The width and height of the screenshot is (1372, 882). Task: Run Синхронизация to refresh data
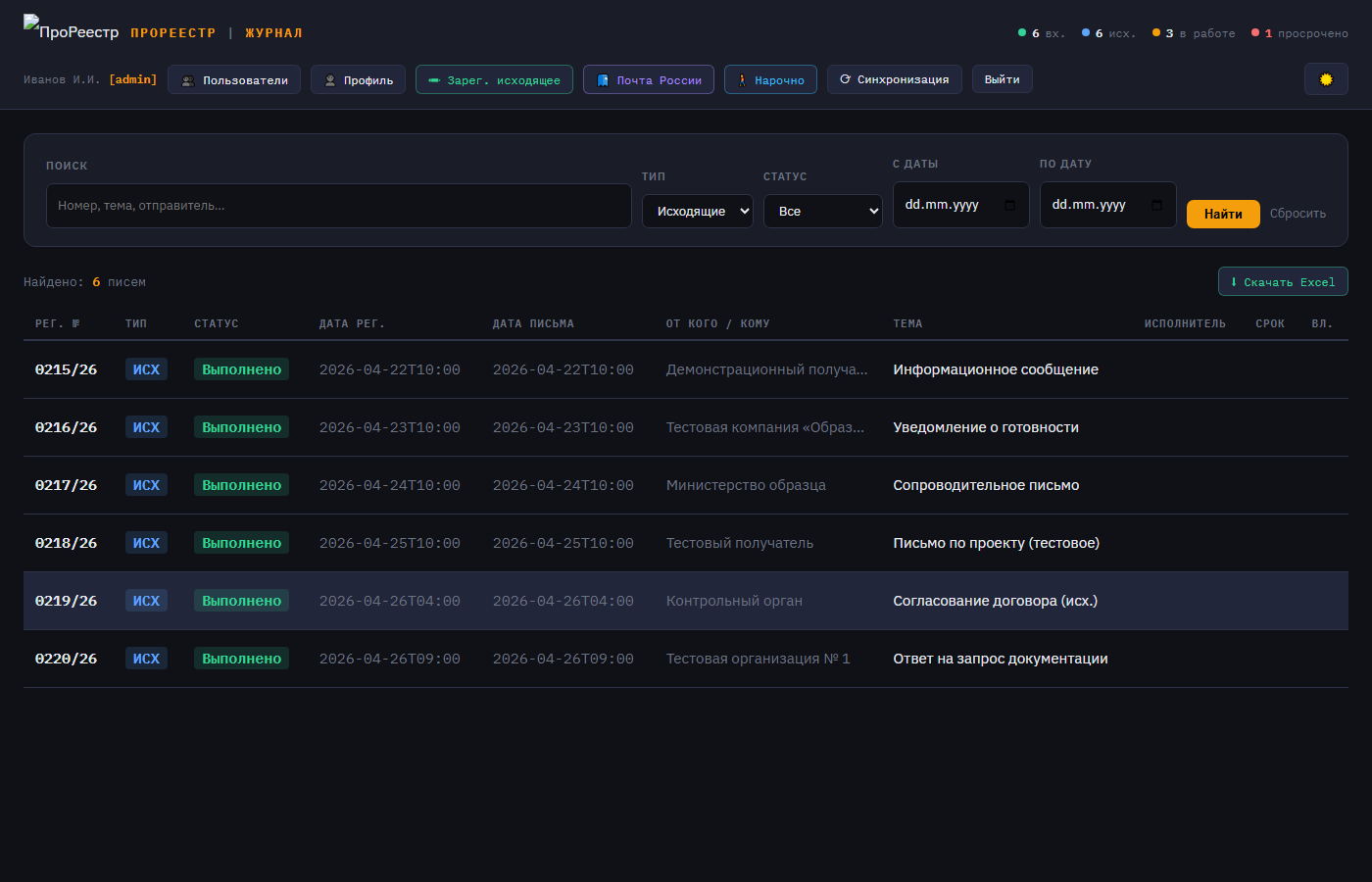pyautogui.click(x=894, y=79)
